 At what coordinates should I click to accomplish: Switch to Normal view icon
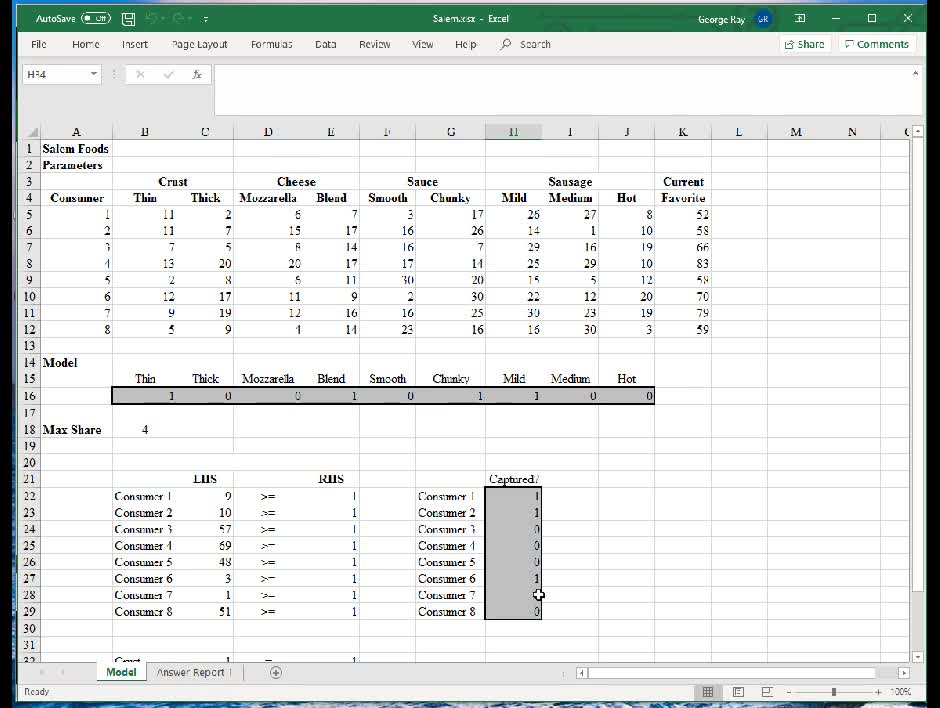[x=708, y=692]
